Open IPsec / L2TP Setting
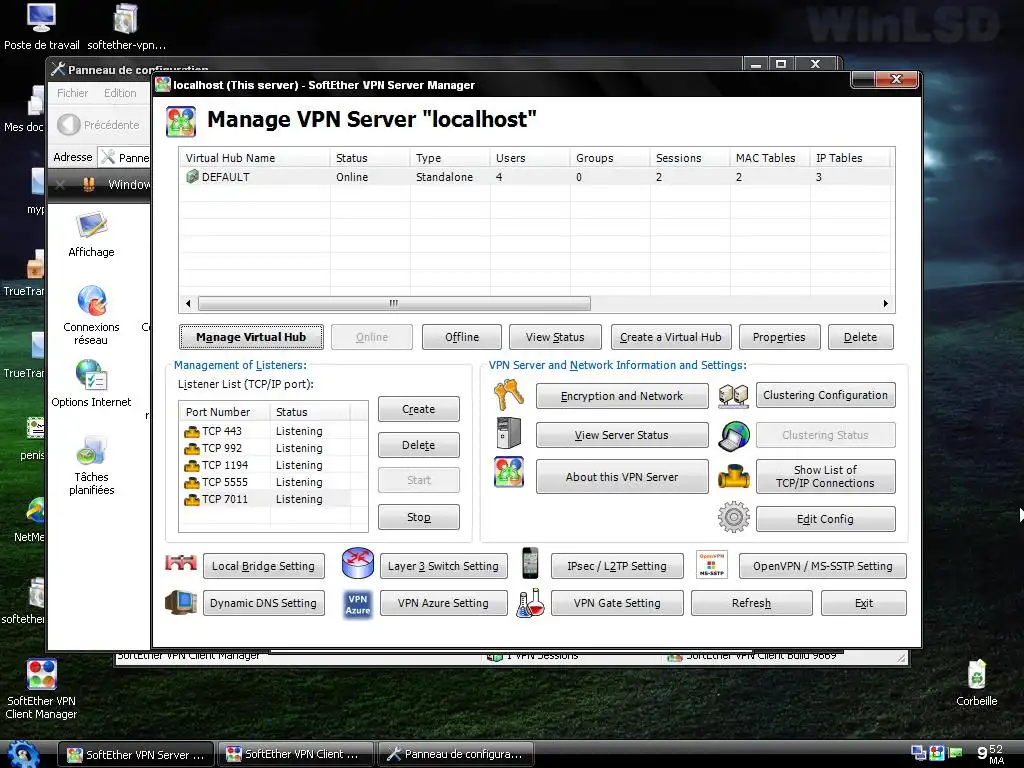 click(617, 566)
